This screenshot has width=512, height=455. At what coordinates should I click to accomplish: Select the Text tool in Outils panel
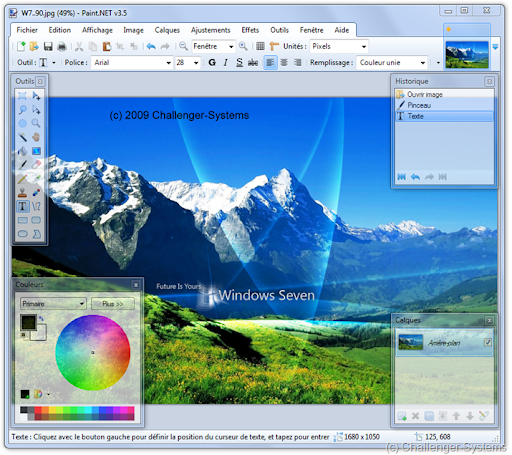[x=22, y=206]
